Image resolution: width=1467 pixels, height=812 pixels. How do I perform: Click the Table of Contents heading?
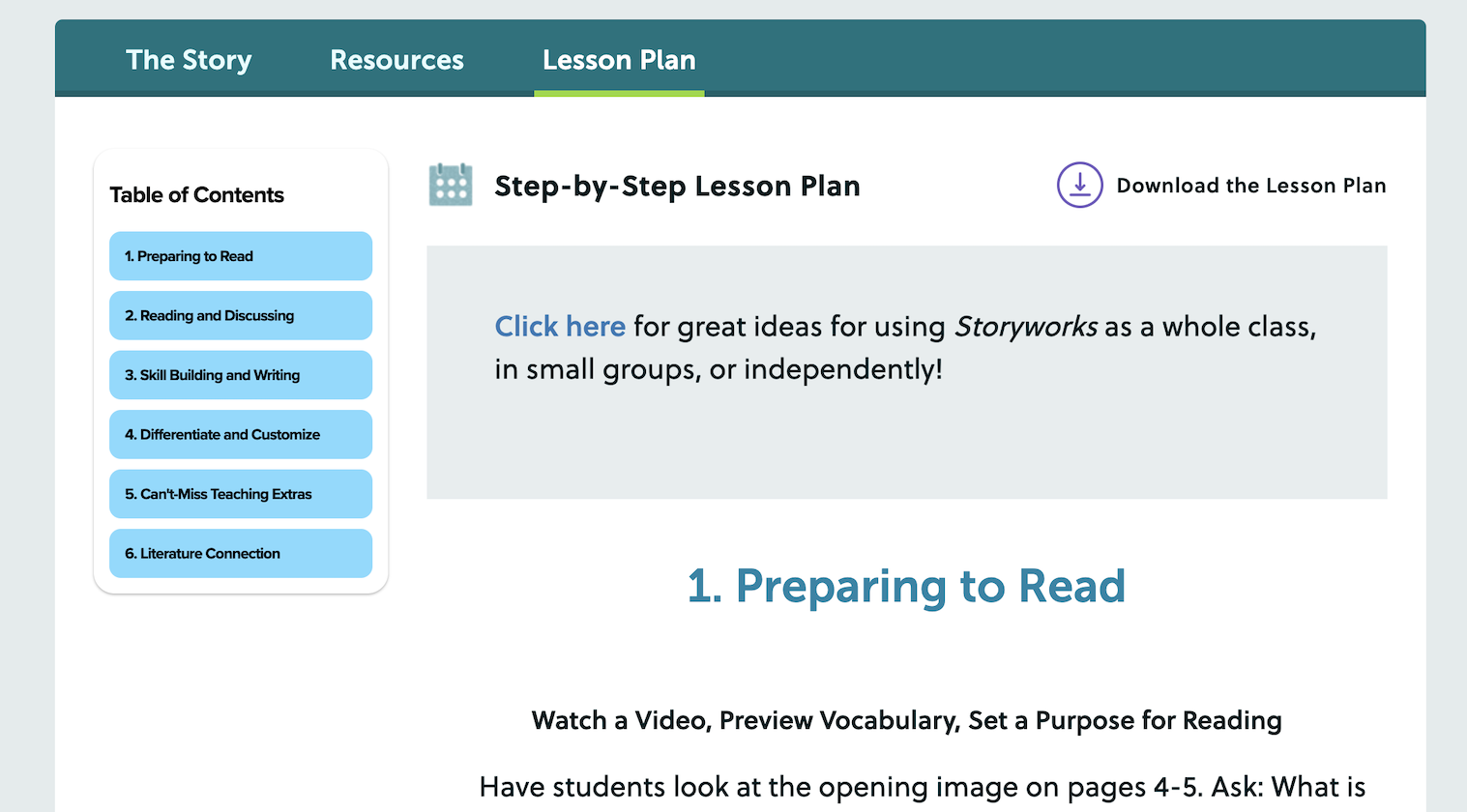196,195
